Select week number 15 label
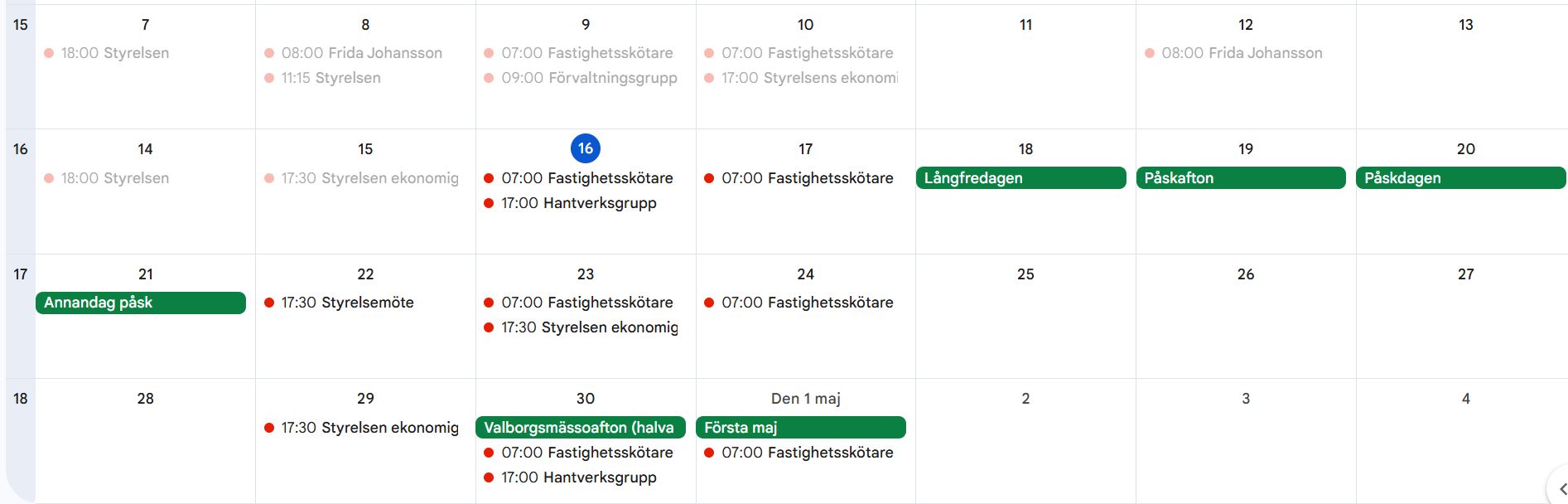 21,25
